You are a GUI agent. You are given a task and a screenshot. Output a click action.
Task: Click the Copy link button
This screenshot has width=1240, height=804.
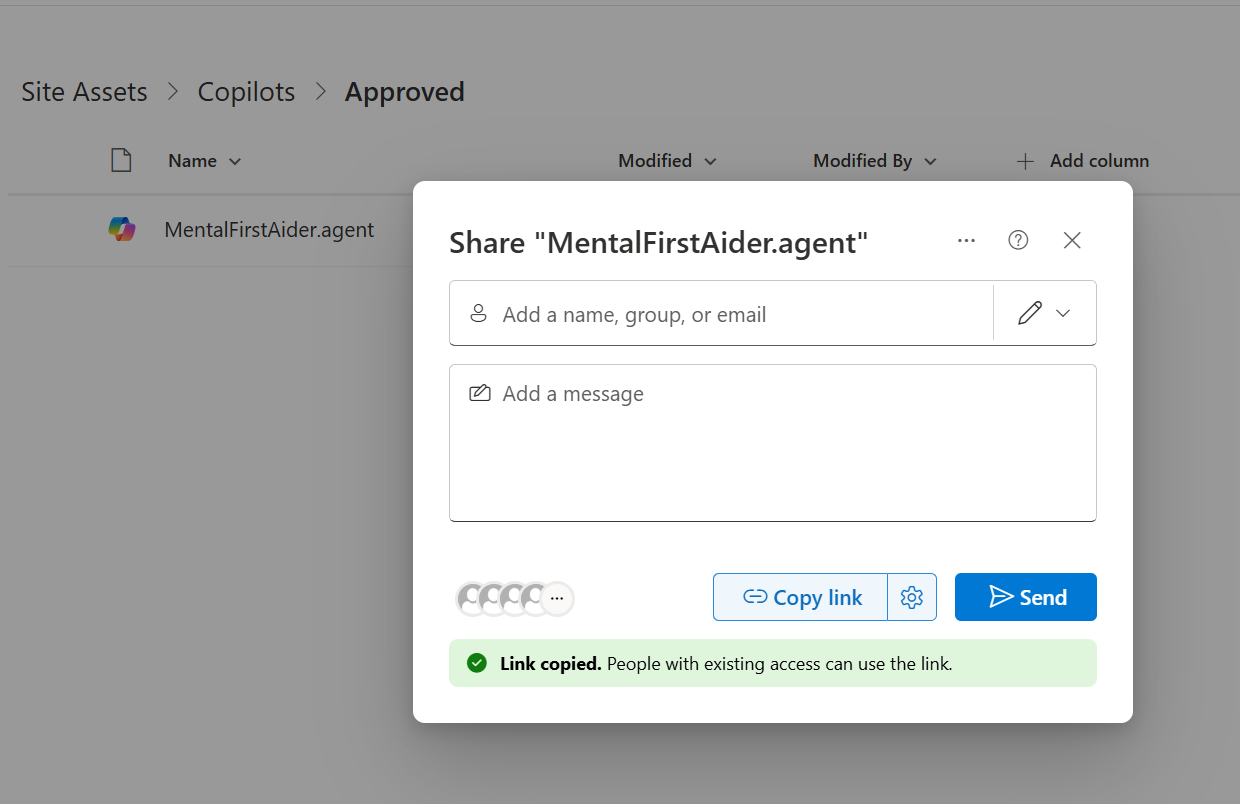800,597
